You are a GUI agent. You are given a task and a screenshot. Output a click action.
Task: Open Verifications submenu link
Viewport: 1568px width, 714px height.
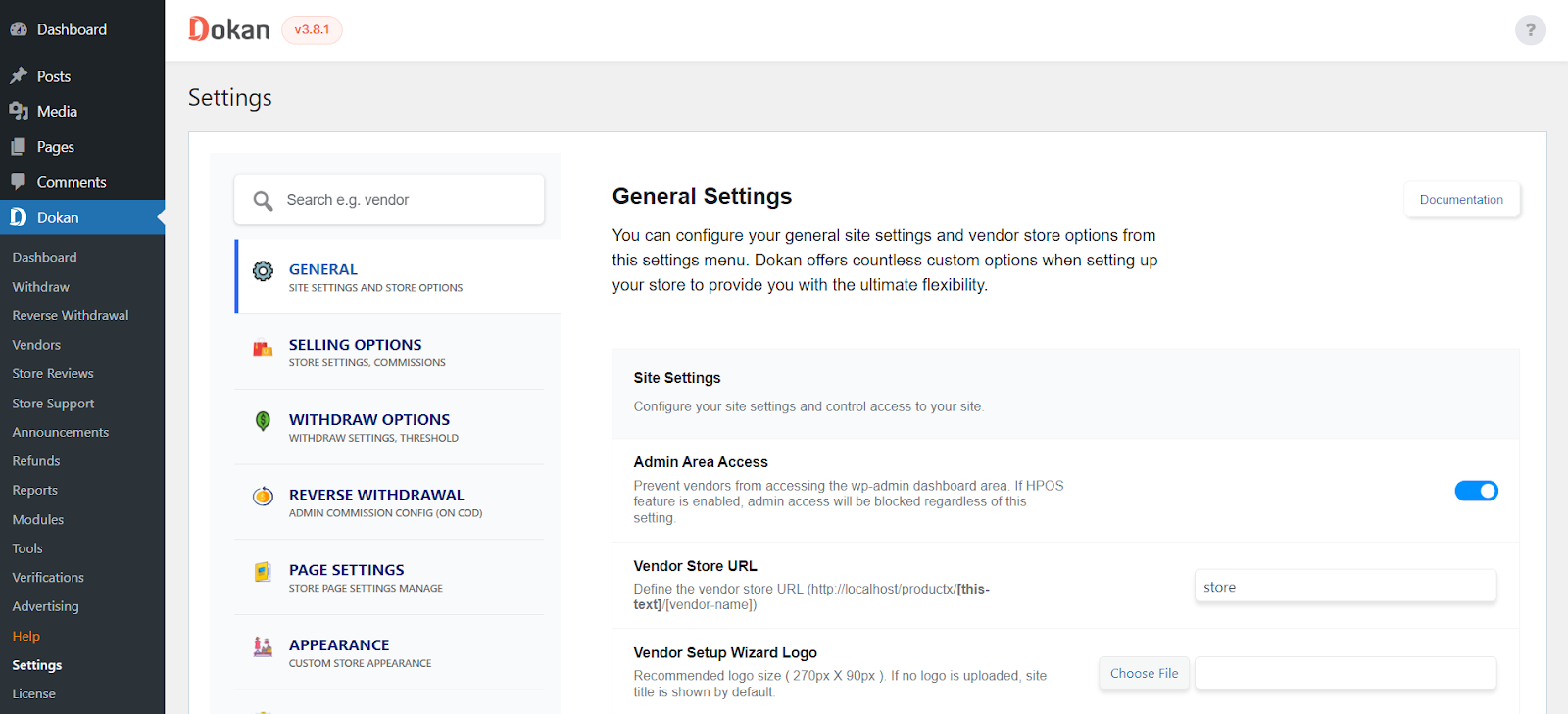(48, 577)
